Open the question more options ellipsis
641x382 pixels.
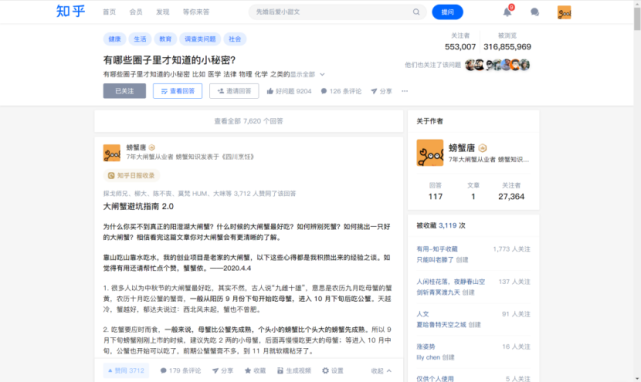(x=404, y=91)
